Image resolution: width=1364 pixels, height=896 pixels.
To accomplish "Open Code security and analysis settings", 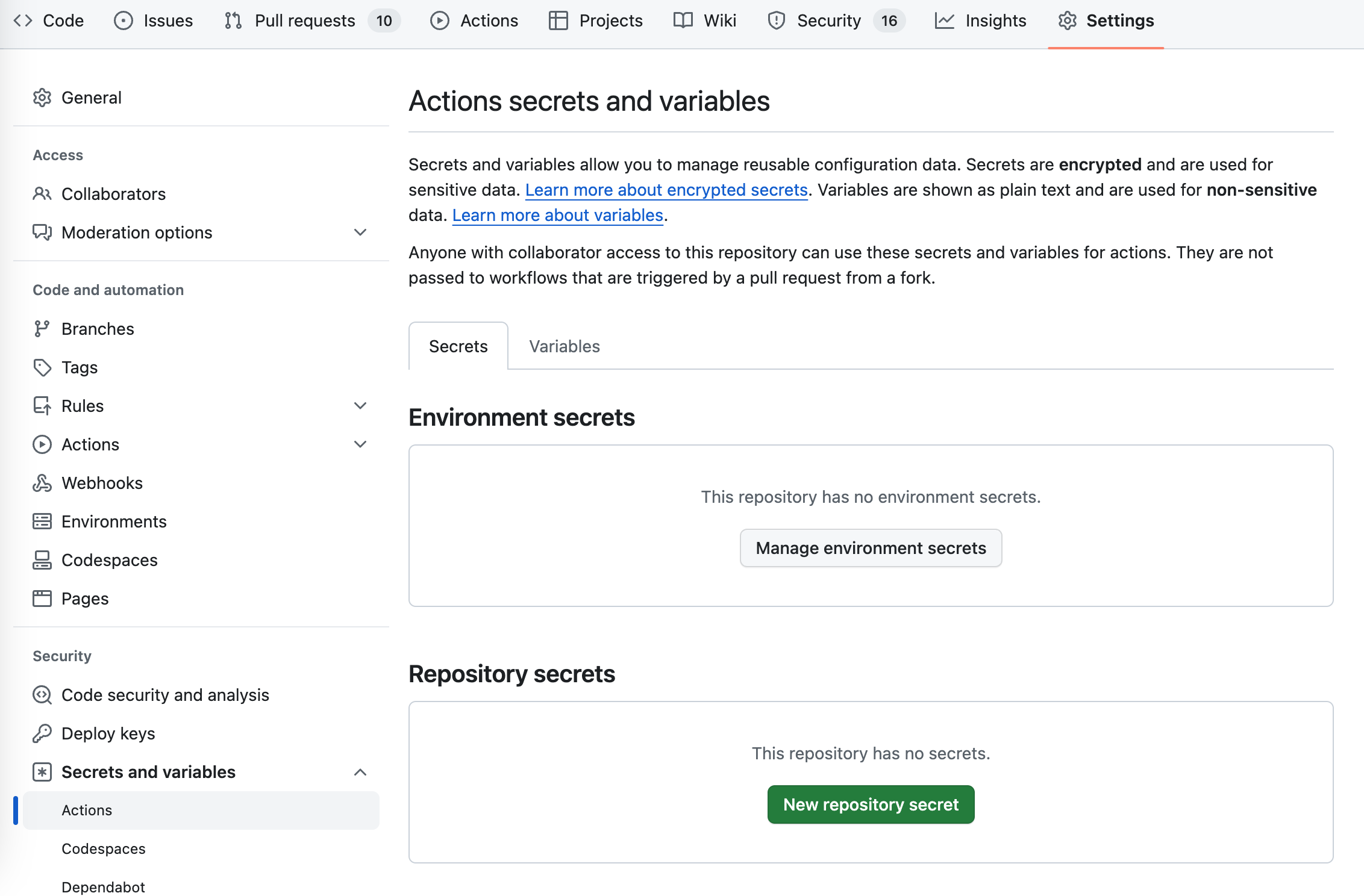I will tap(165, 694).
